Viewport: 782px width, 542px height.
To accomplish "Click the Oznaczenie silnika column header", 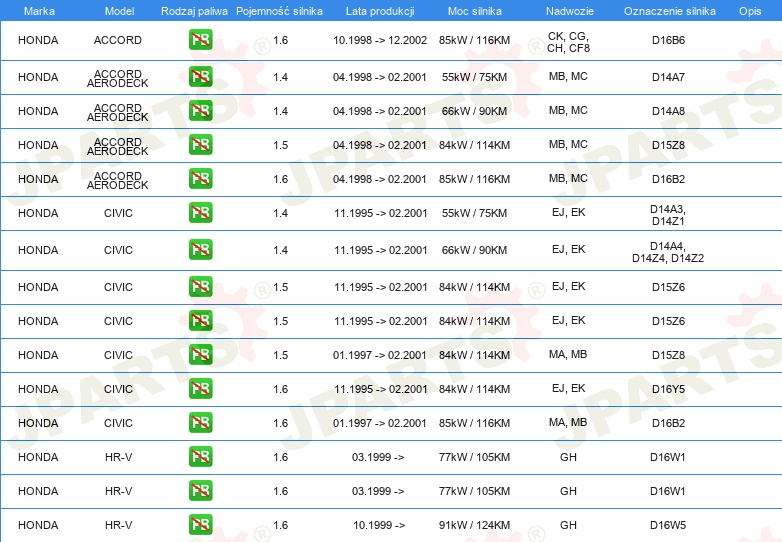I will (x=670, y=11).
